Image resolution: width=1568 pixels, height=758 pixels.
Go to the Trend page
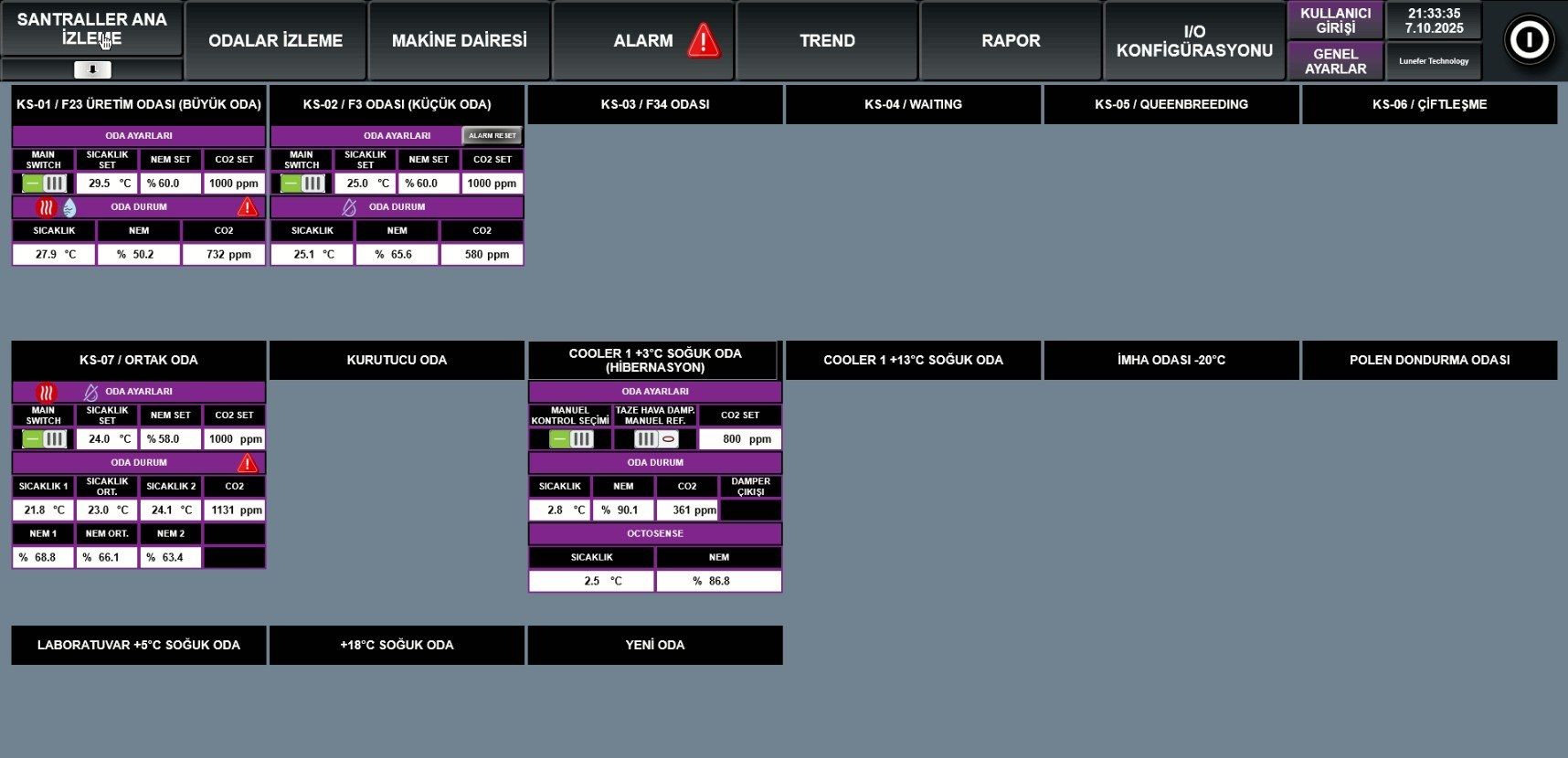(828, 40)
